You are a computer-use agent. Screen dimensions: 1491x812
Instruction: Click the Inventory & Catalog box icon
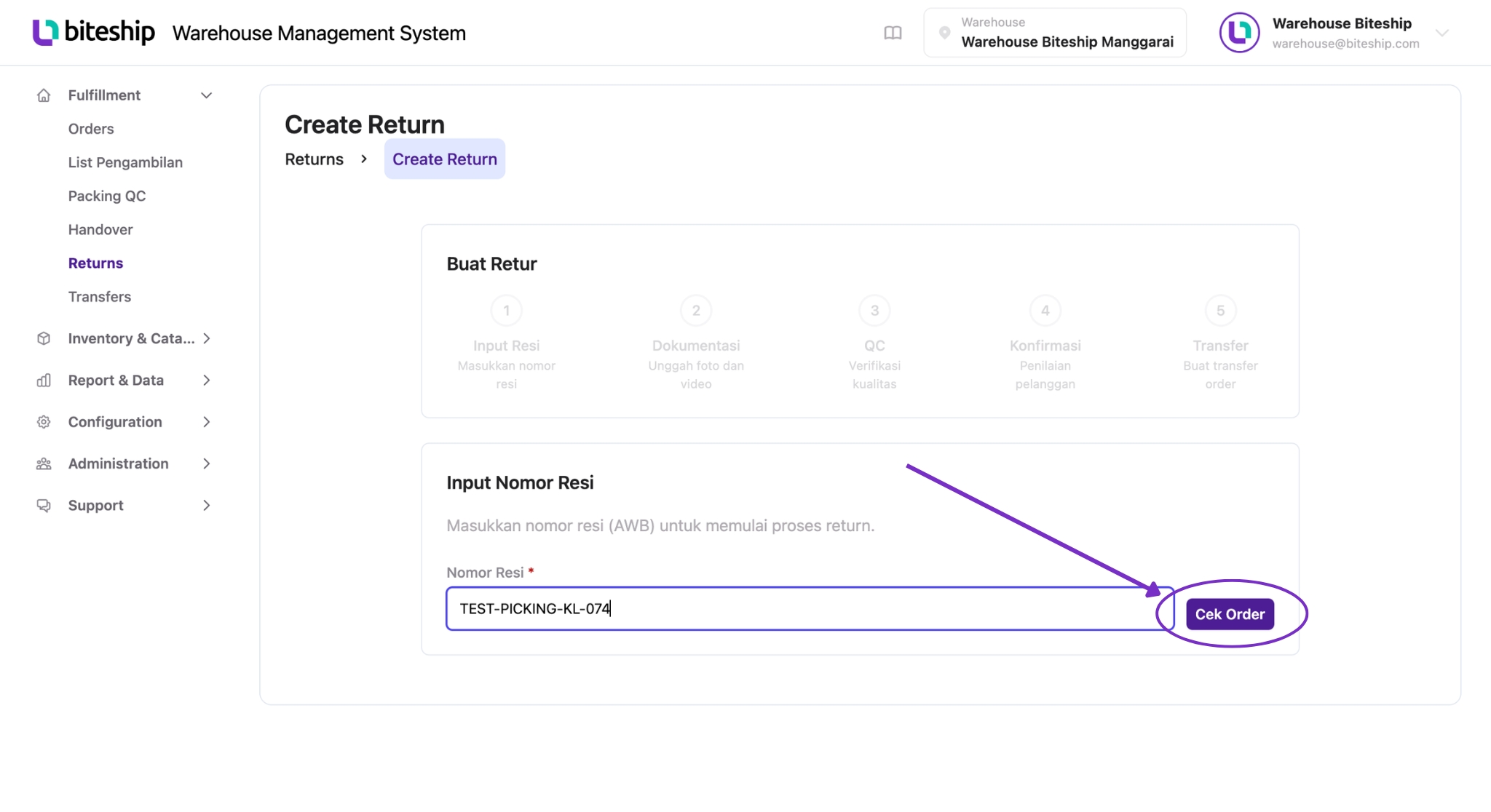pyautogui.click(x=44, y=338)
